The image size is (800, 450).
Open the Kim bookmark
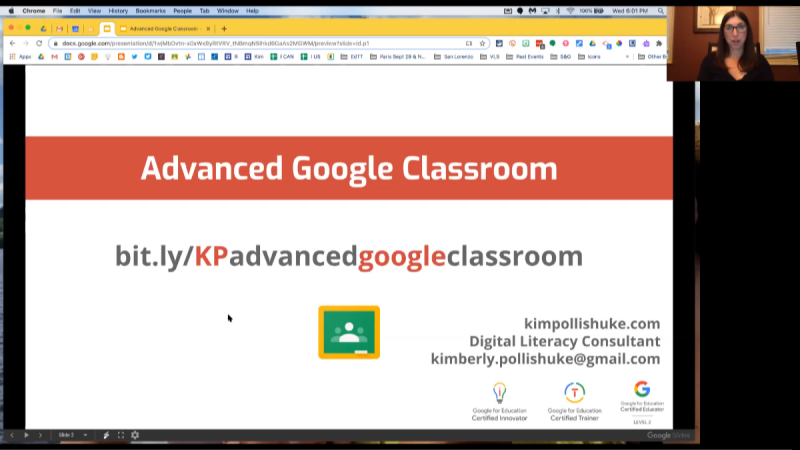pos(254,57)
